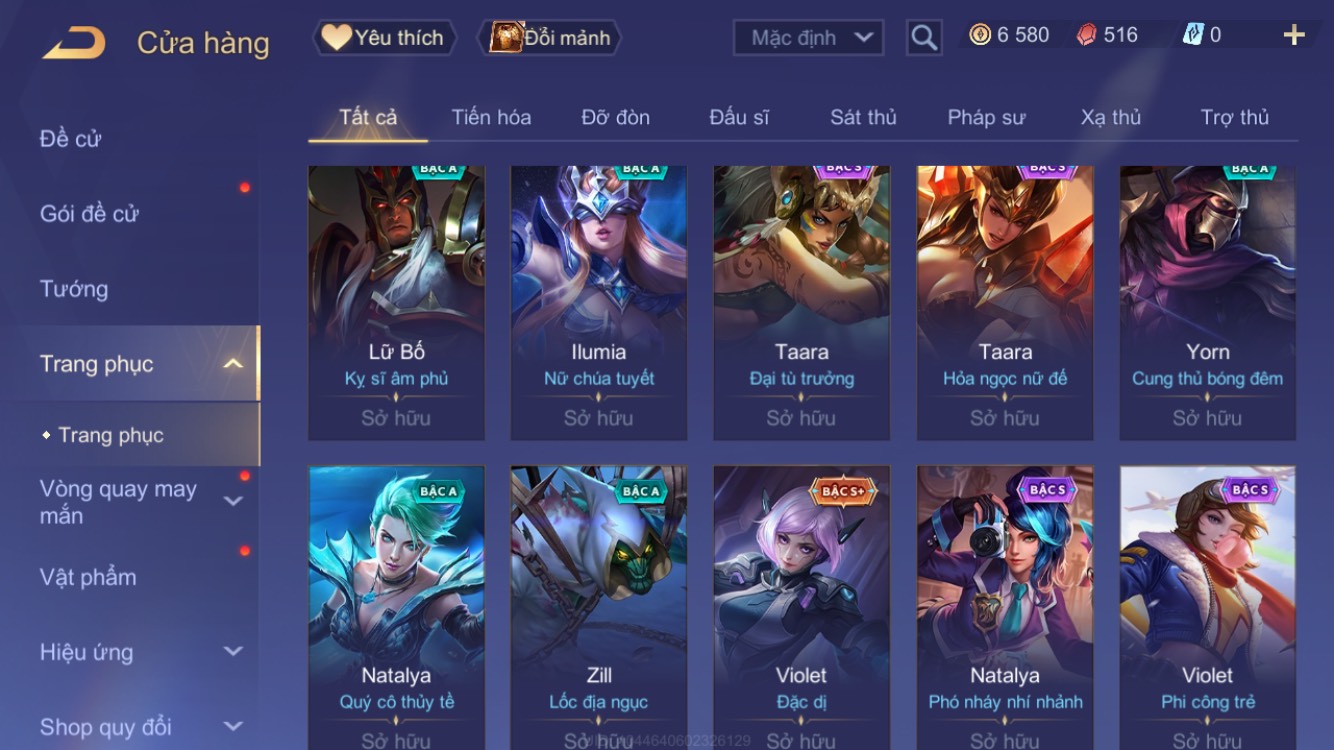Select the Tiến hóa tab
Image resolution: width=1334 pixels, height=750 pixels.
pyautogui.click(x=491, y=117)
